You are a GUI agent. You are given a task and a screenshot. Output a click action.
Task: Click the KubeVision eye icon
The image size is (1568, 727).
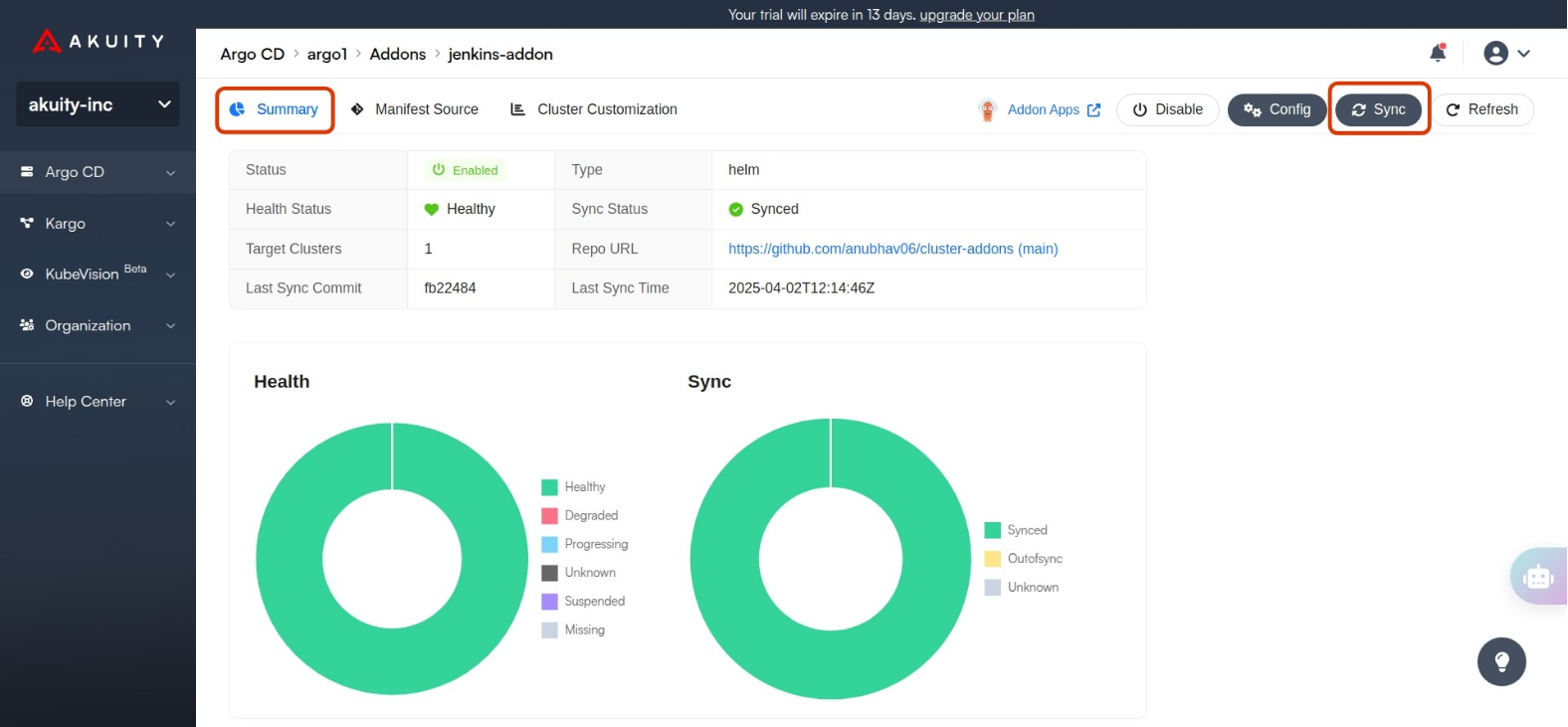(27, 273)
